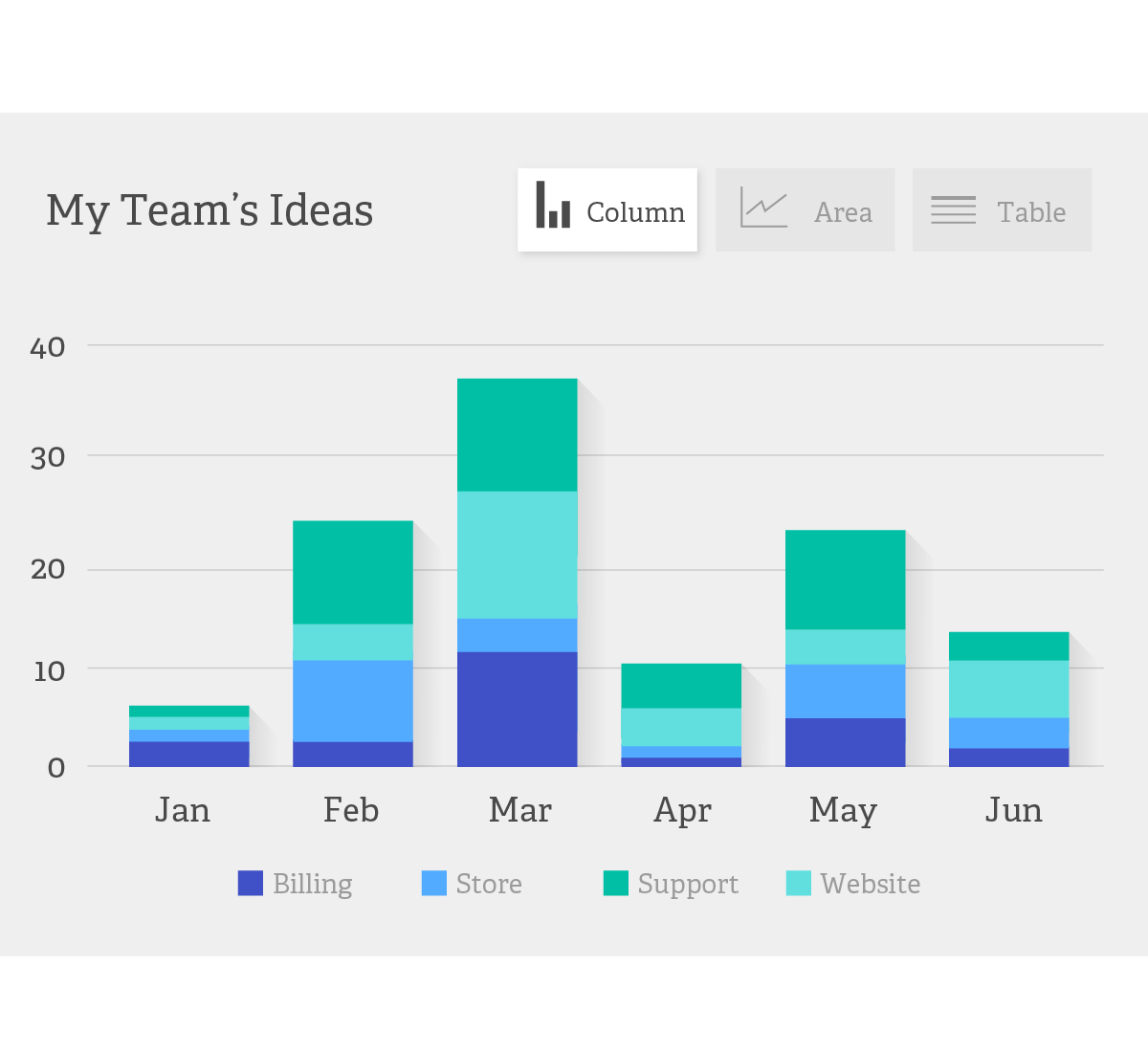
Task: Click the May Support bar segment
Action: pyautogui.click(x=846, y=580)
